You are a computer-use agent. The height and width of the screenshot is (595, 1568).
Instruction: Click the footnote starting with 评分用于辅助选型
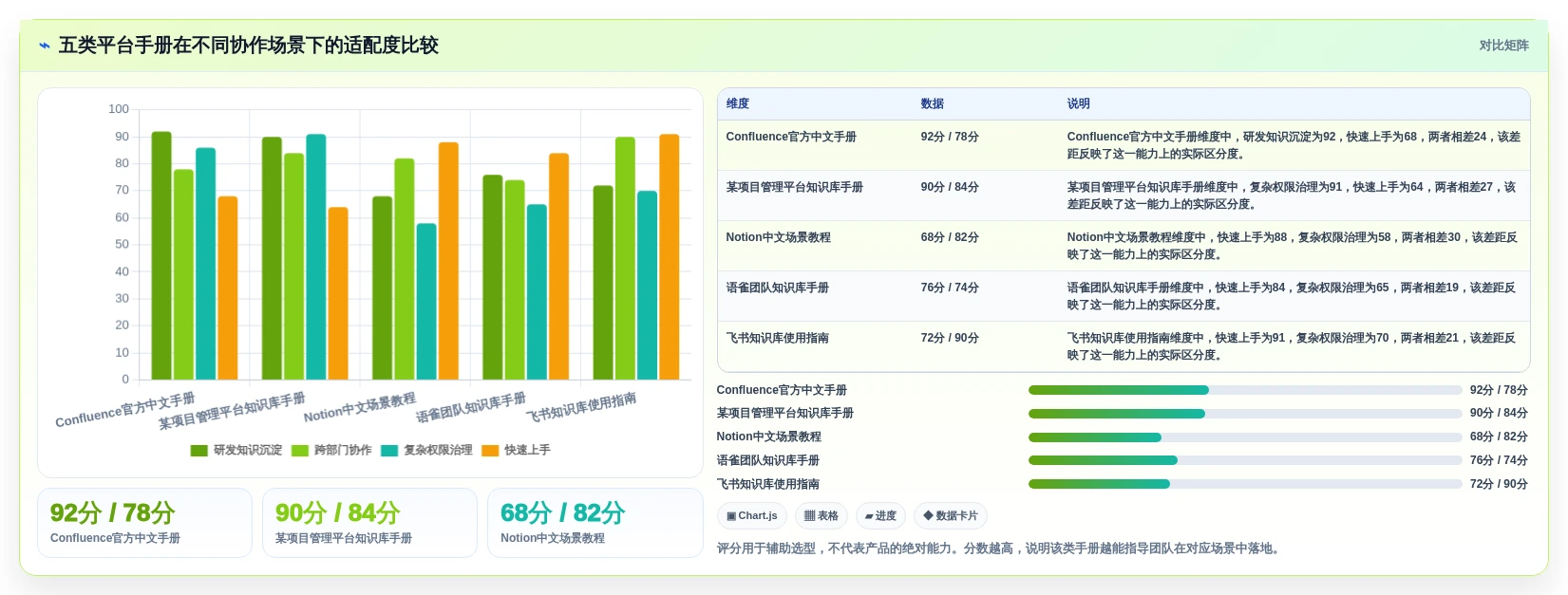1000,549
